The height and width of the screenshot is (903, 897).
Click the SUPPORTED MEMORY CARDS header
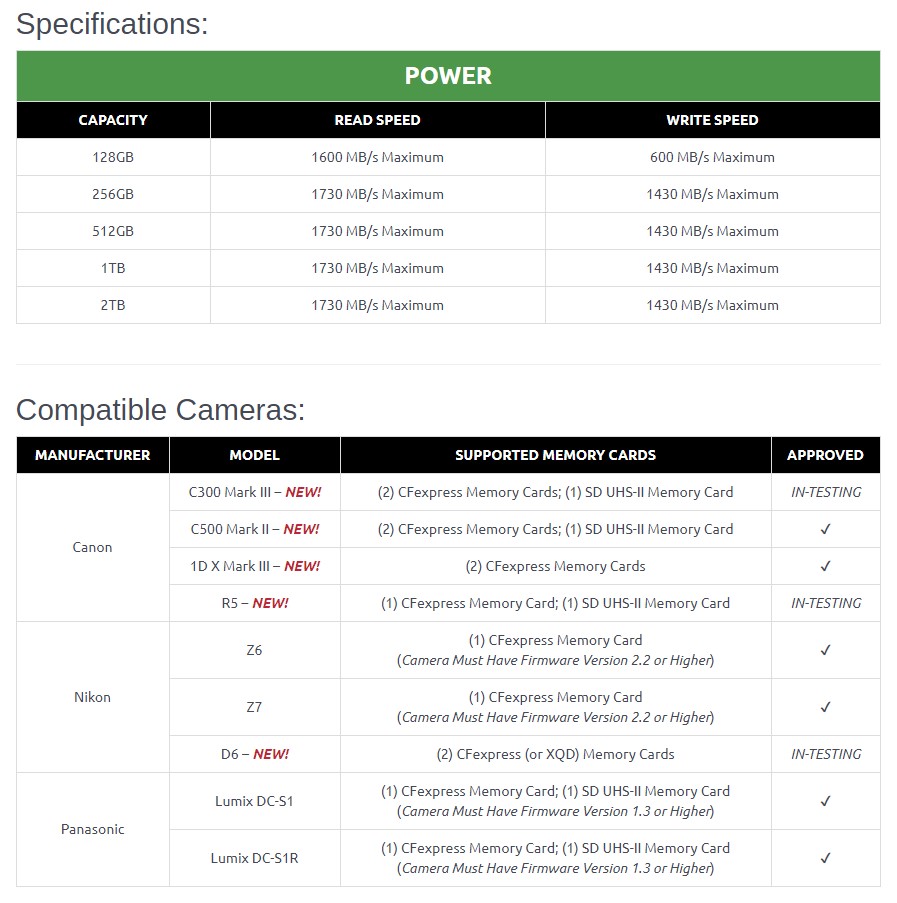[x=555, y=455]
